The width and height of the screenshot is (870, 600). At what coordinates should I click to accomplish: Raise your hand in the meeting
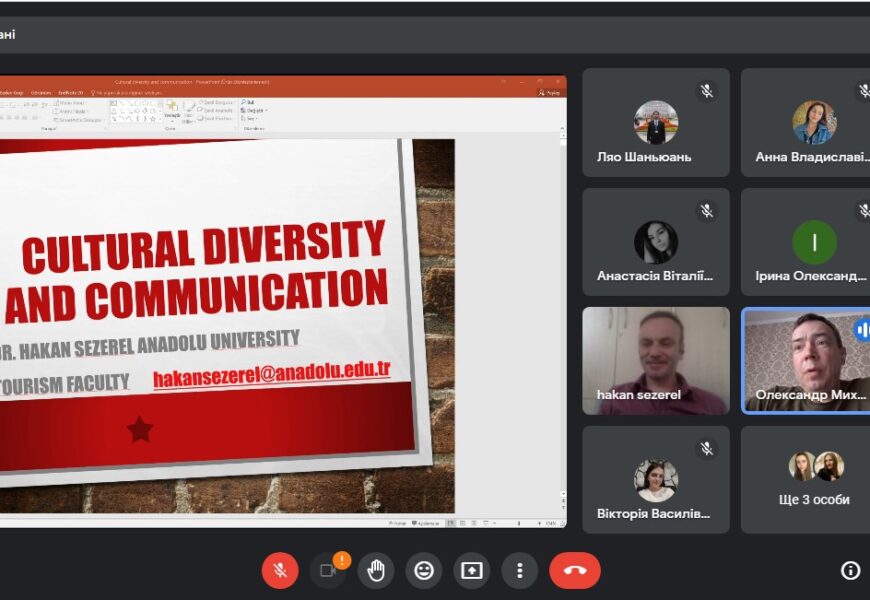(x=376, y=570)
